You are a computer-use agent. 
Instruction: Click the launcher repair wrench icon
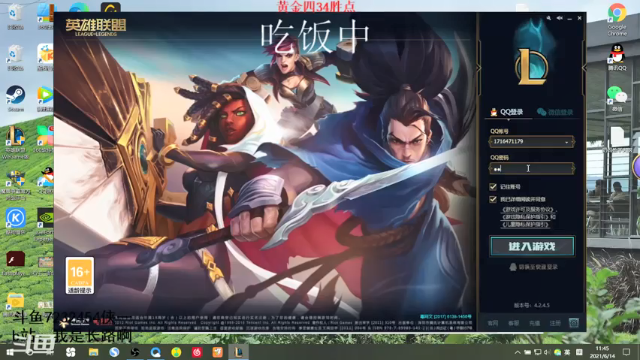549,18
